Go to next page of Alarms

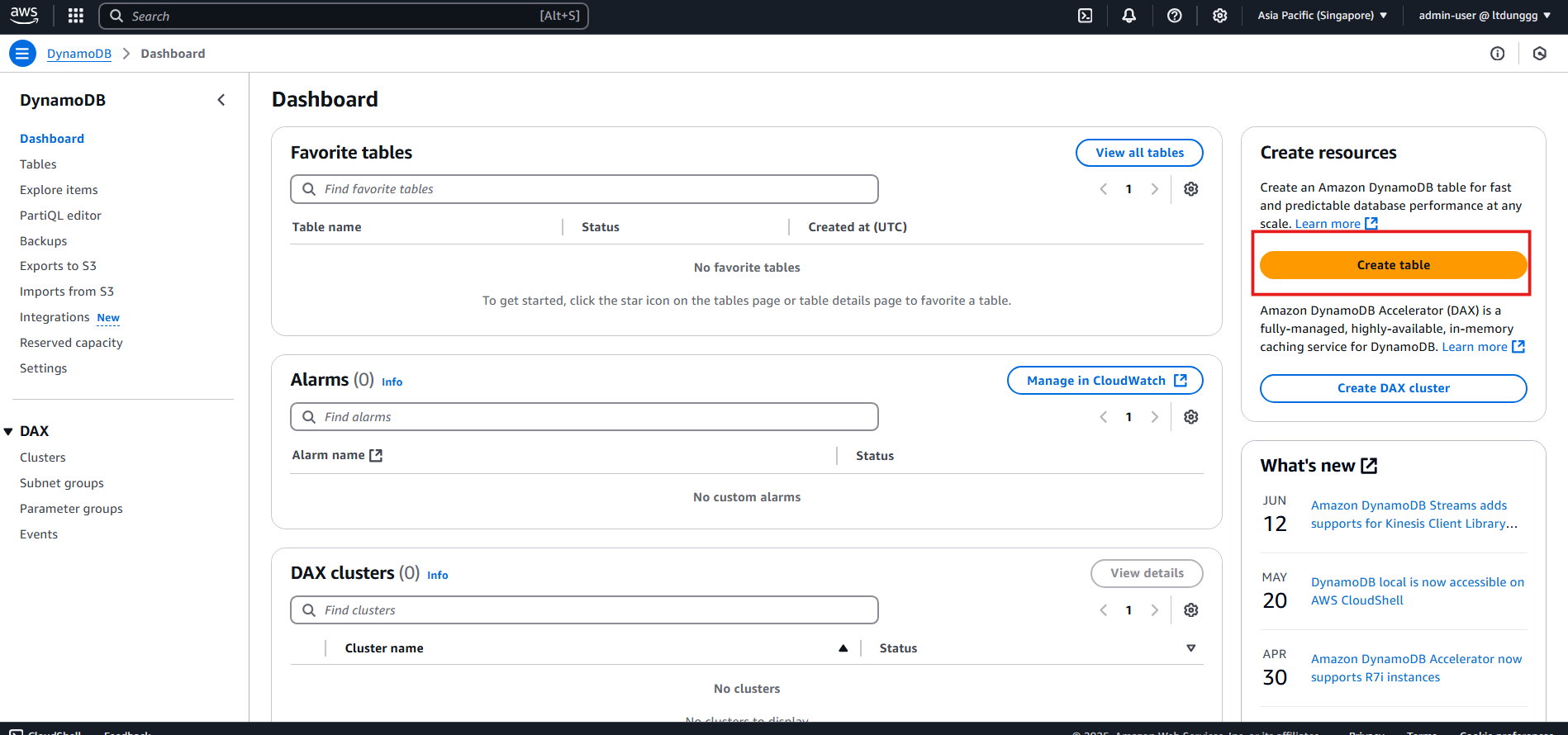(1155, 417)
